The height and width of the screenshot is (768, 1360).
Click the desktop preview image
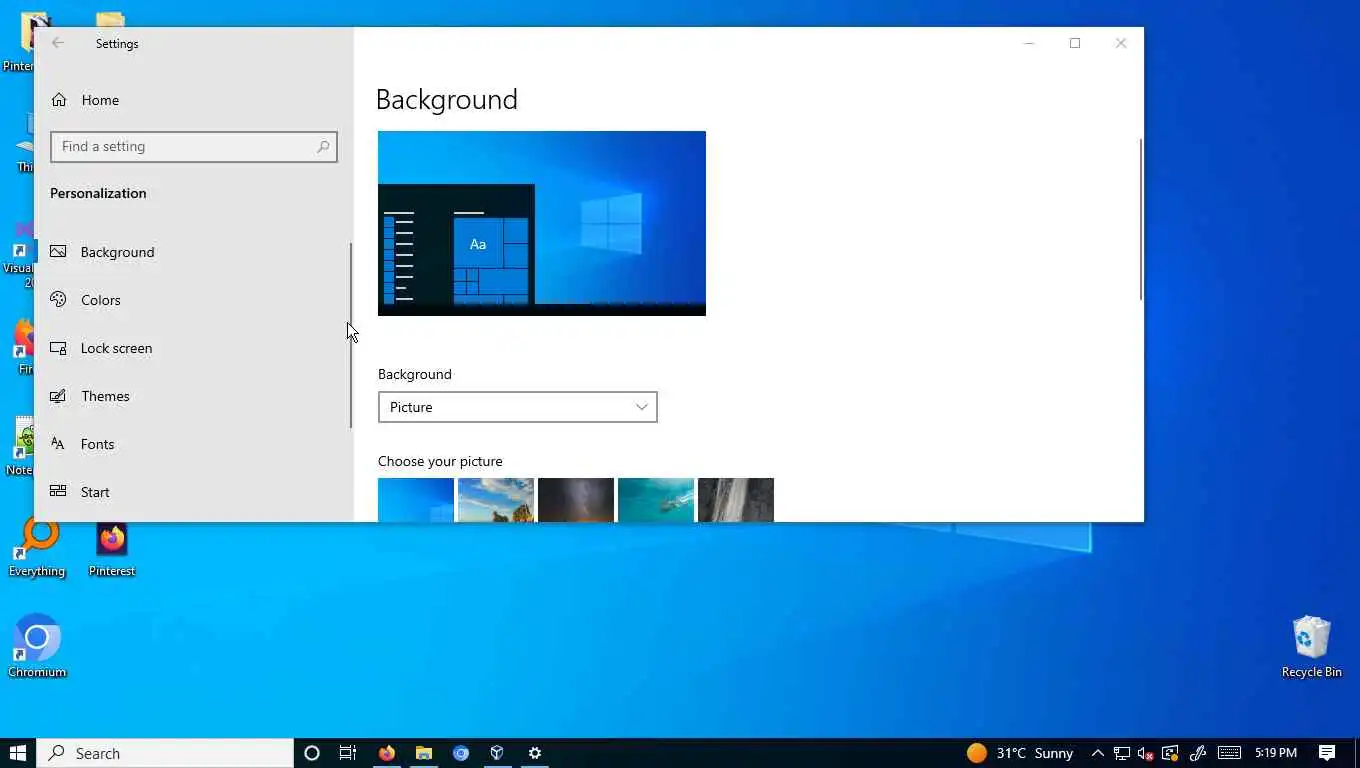point(542,223)
